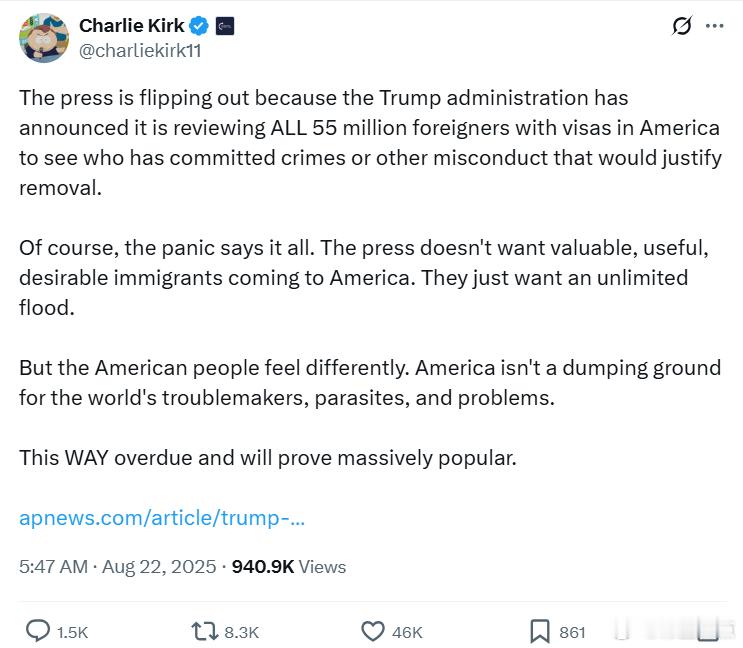Click the Charlie Kirk display name
The width and height of the screenshot is (743, 648).
point(131,26)
